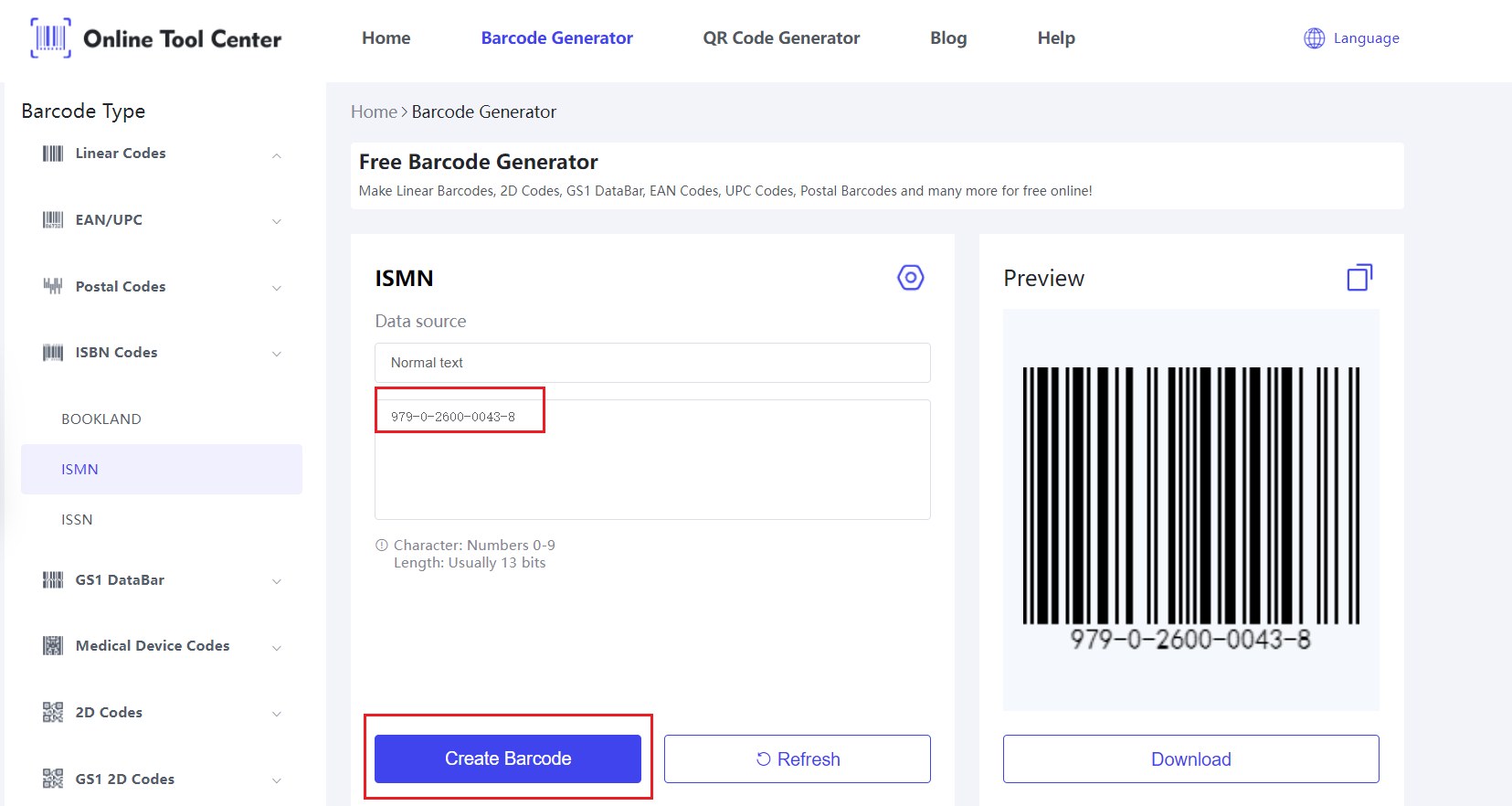Viewport: 1512px width, 806px height.
Task: Expand the 2D Codes chevron
Action: [x=276, y=714]
